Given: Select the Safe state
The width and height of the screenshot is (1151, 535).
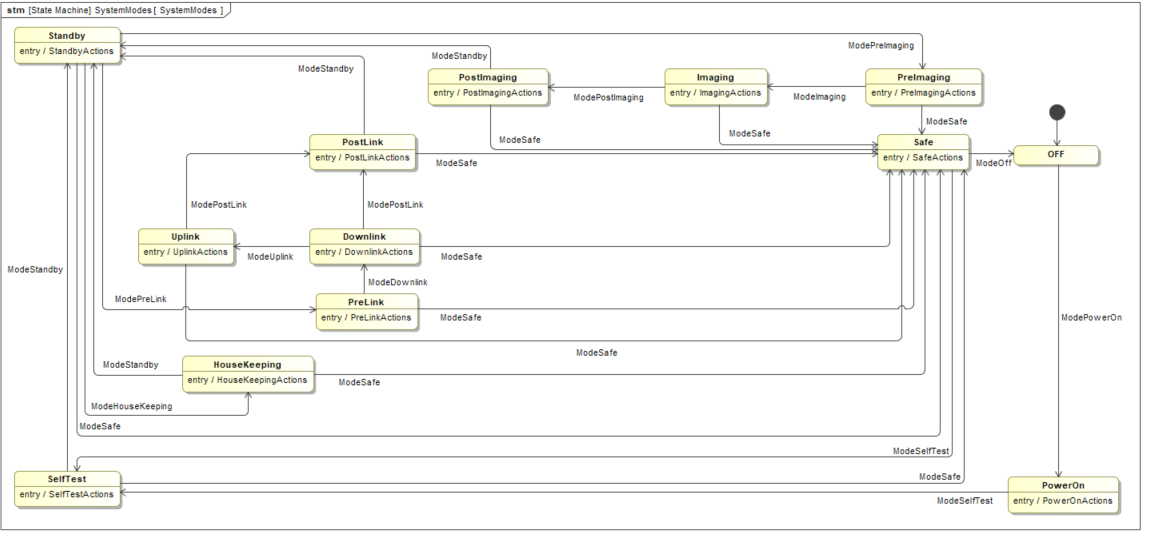Looking at the screenshot, I should 923,152.
